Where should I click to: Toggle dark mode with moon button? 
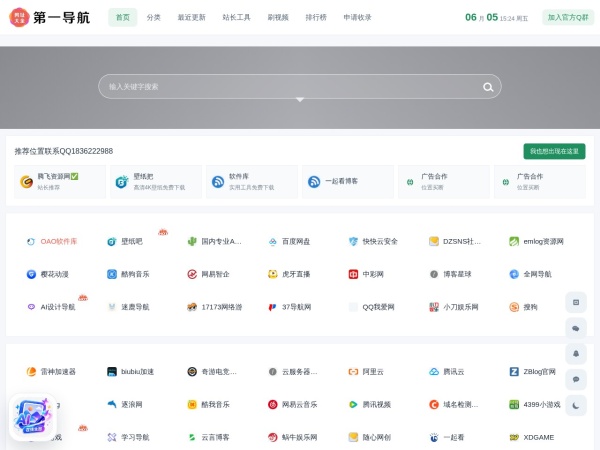pos(576,406)
